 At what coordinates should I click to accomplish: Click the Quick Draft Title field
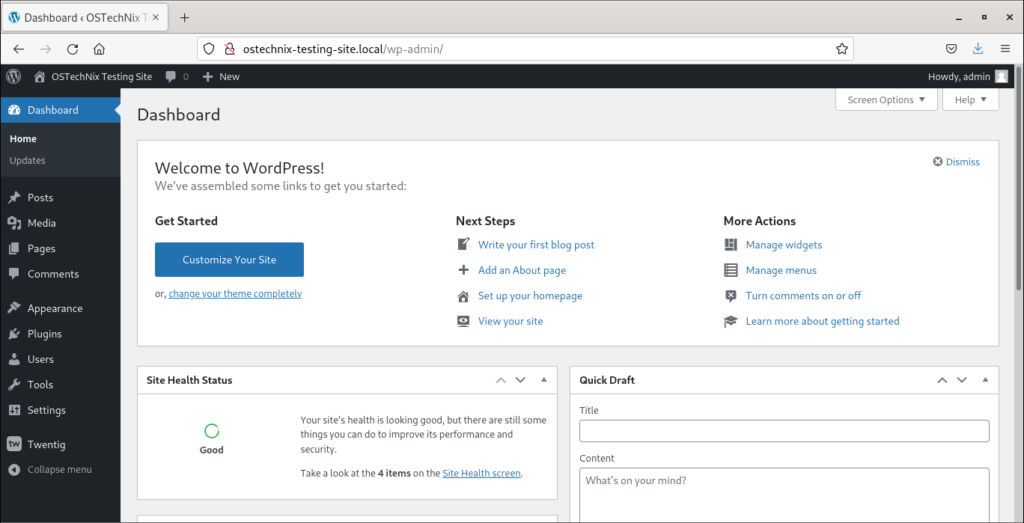(x=784, y=431)
